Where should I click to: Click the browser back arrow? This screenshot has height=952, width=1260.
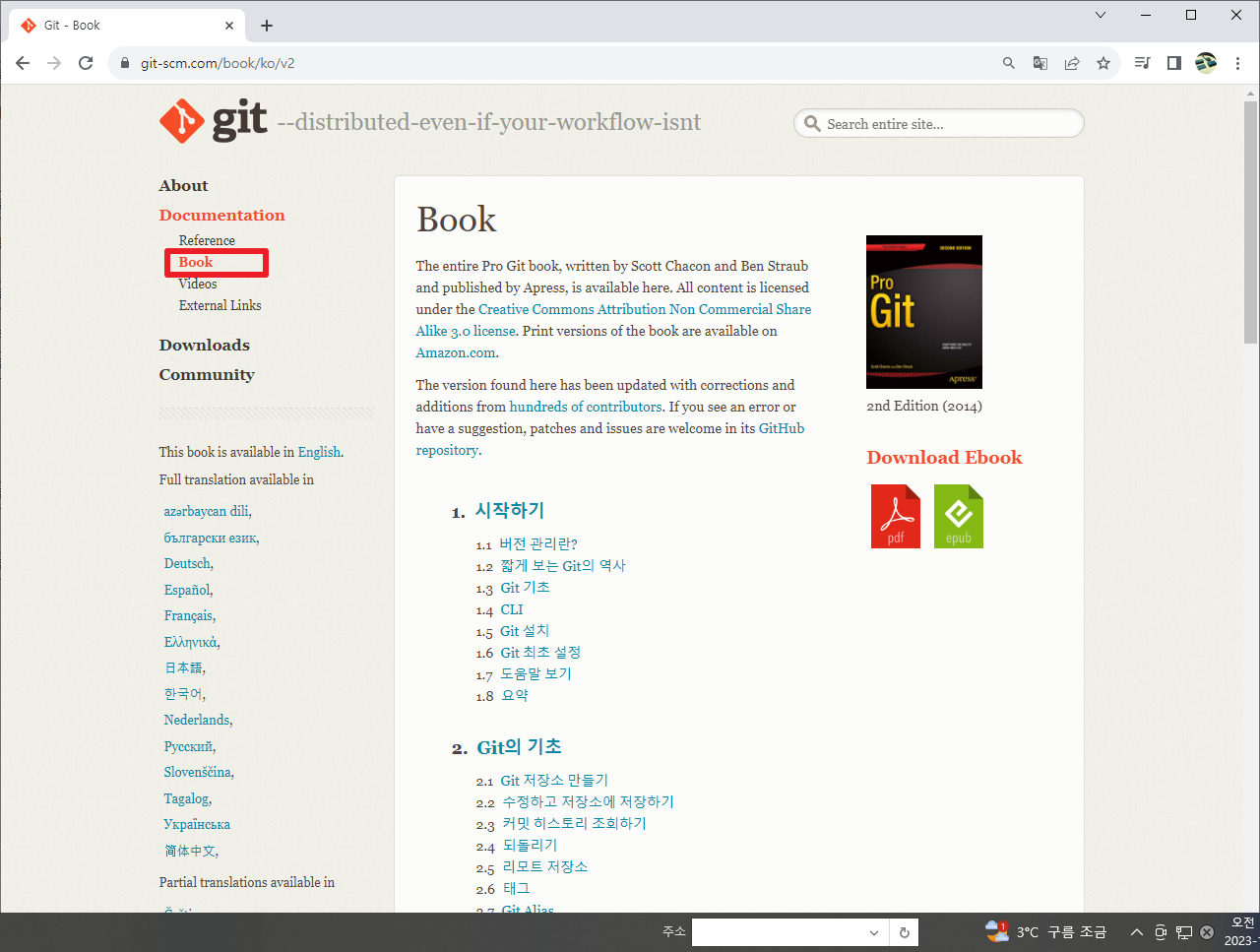[x=23, y=63]
